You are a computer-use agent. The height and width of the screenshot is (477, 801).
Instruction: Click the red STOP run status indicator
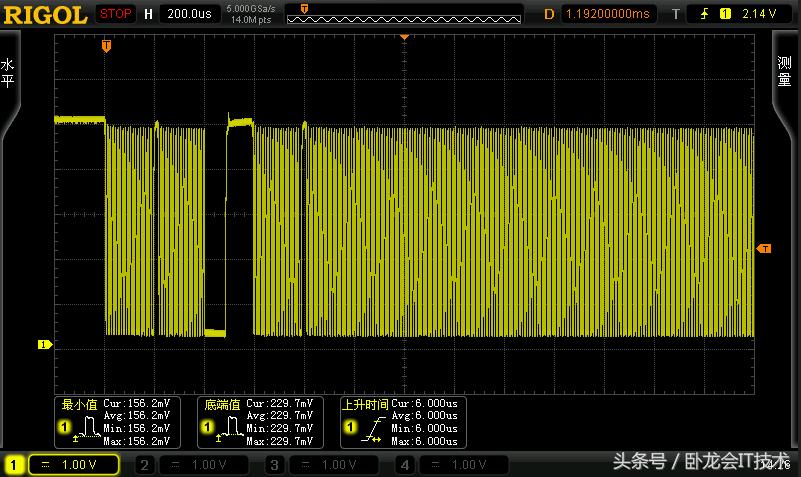tap(116, 14)
